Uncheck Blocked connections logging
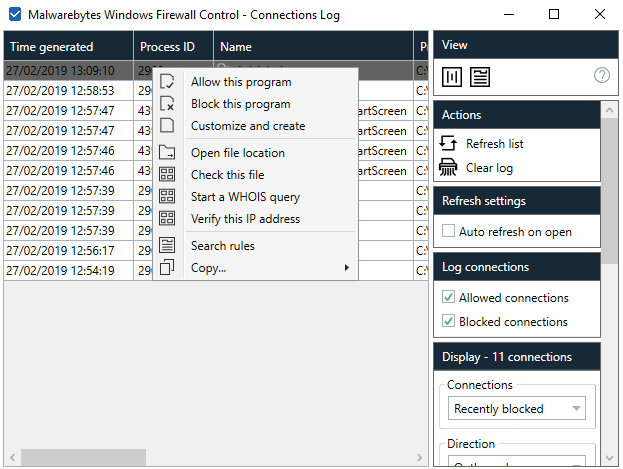Screen dimensions: 623x469 [448, 320]
